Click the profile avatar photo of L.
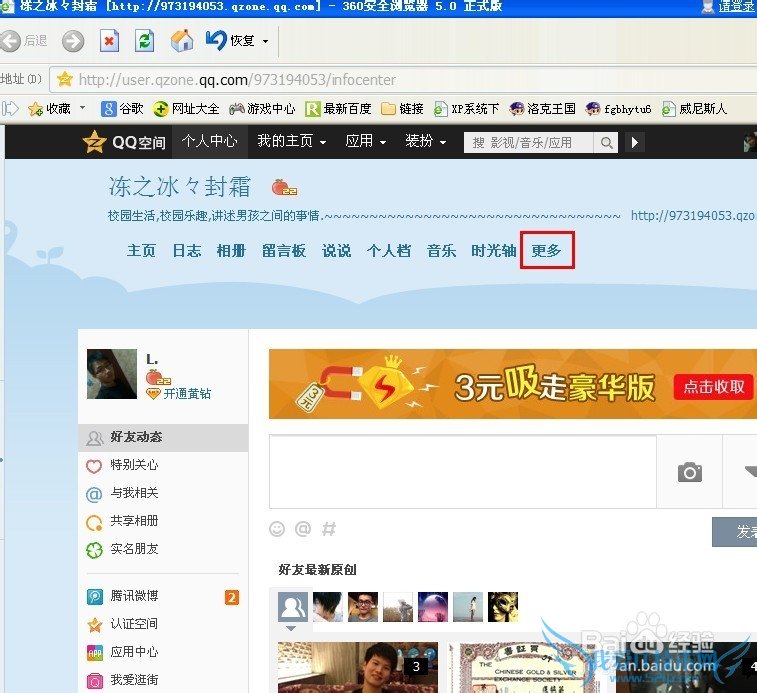 click(112, 374)
